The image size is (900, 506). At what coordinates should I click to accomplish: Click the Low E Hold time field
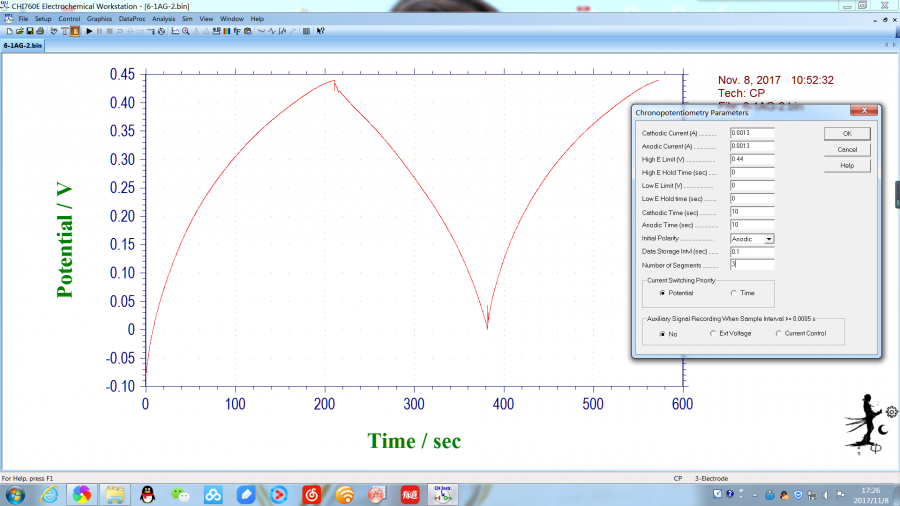click(x=752, y=199)
